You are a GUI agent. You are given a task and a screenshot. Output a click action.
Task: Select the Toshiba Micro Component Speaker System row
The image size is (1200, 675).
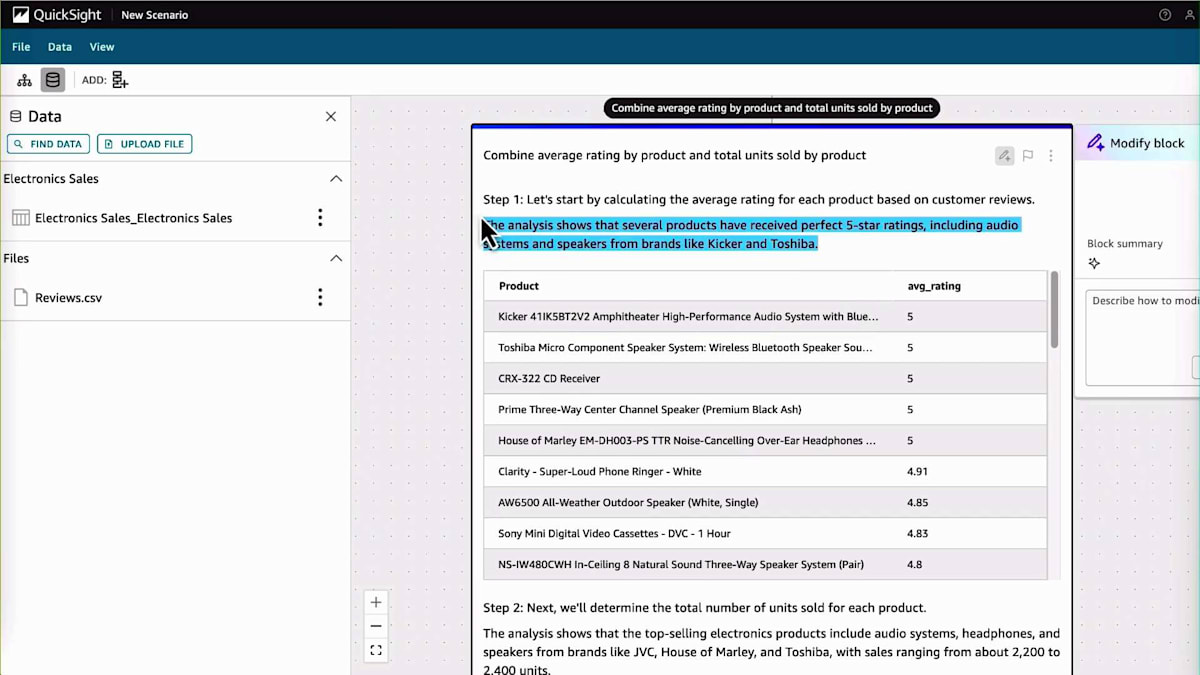[x=765, y=348]
